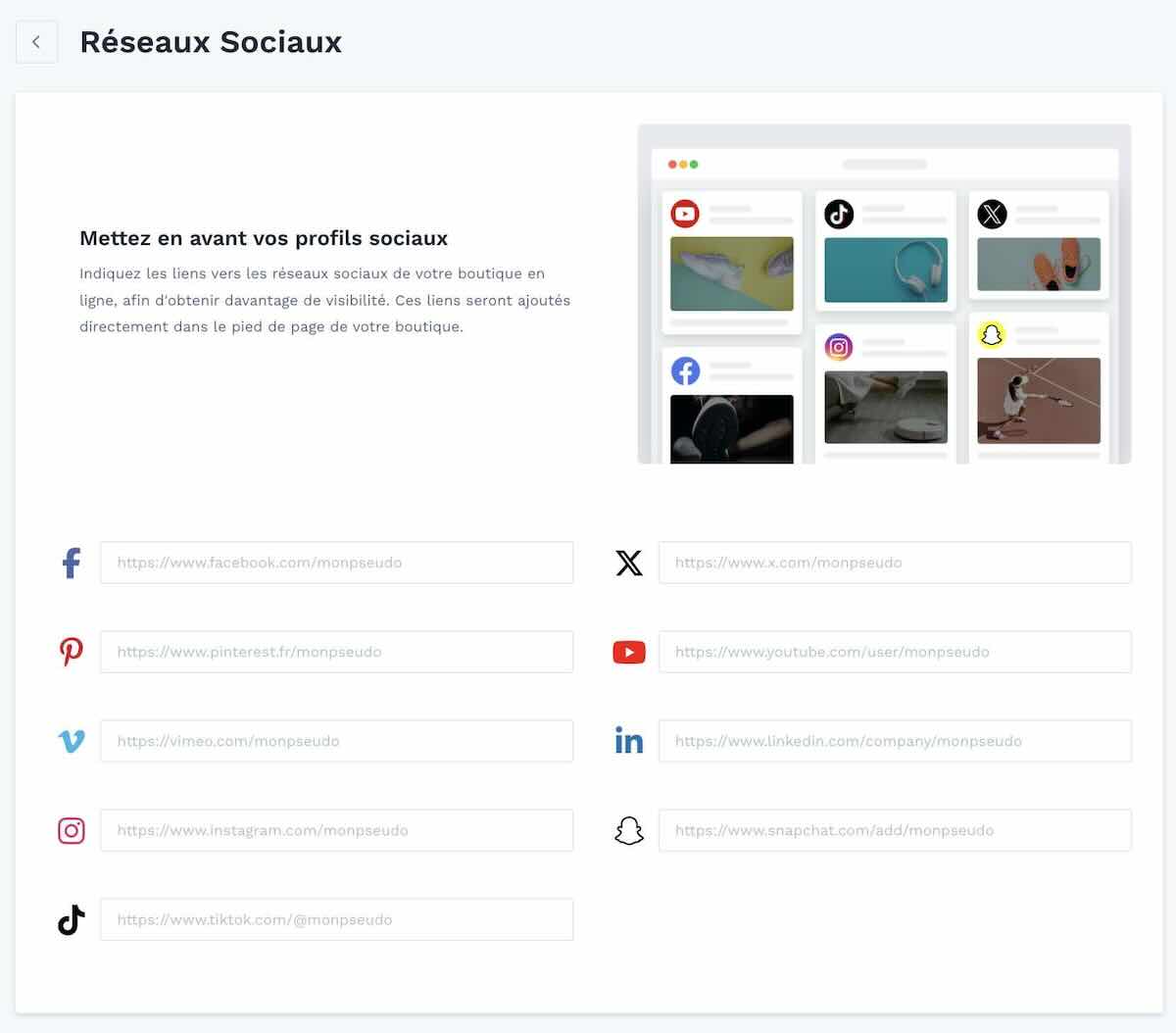
Task: Click the Instagram badge in the preview illustration
Action: tap(839, 347)
